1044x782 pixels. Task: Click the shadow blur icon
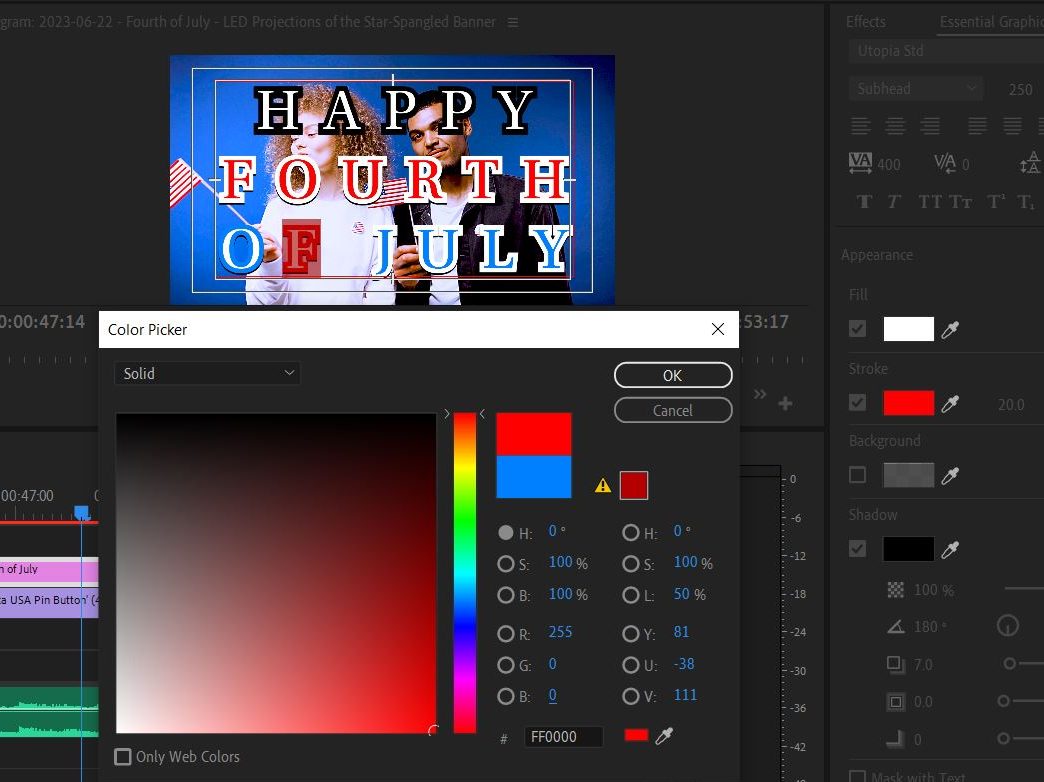tap(896, 739)
